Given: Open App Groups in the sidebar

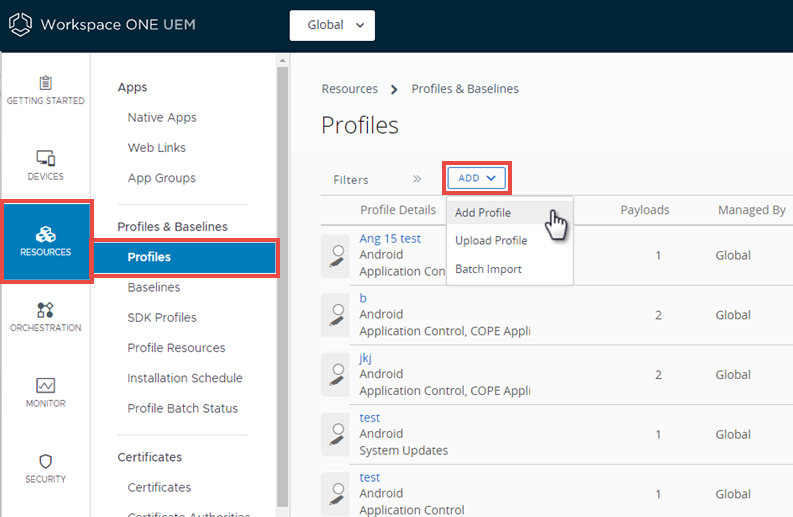Looking at the screenshot, I should pos(162,178).
